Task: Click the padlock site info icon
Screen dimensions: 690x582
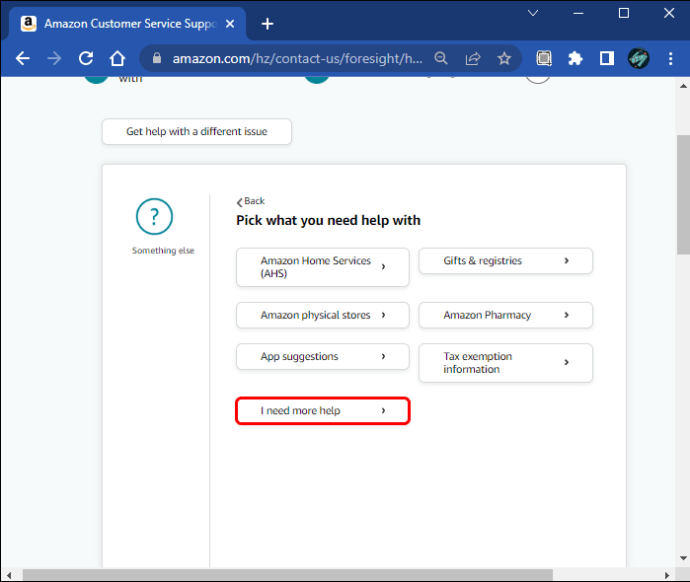Action: tap(157, 58)
